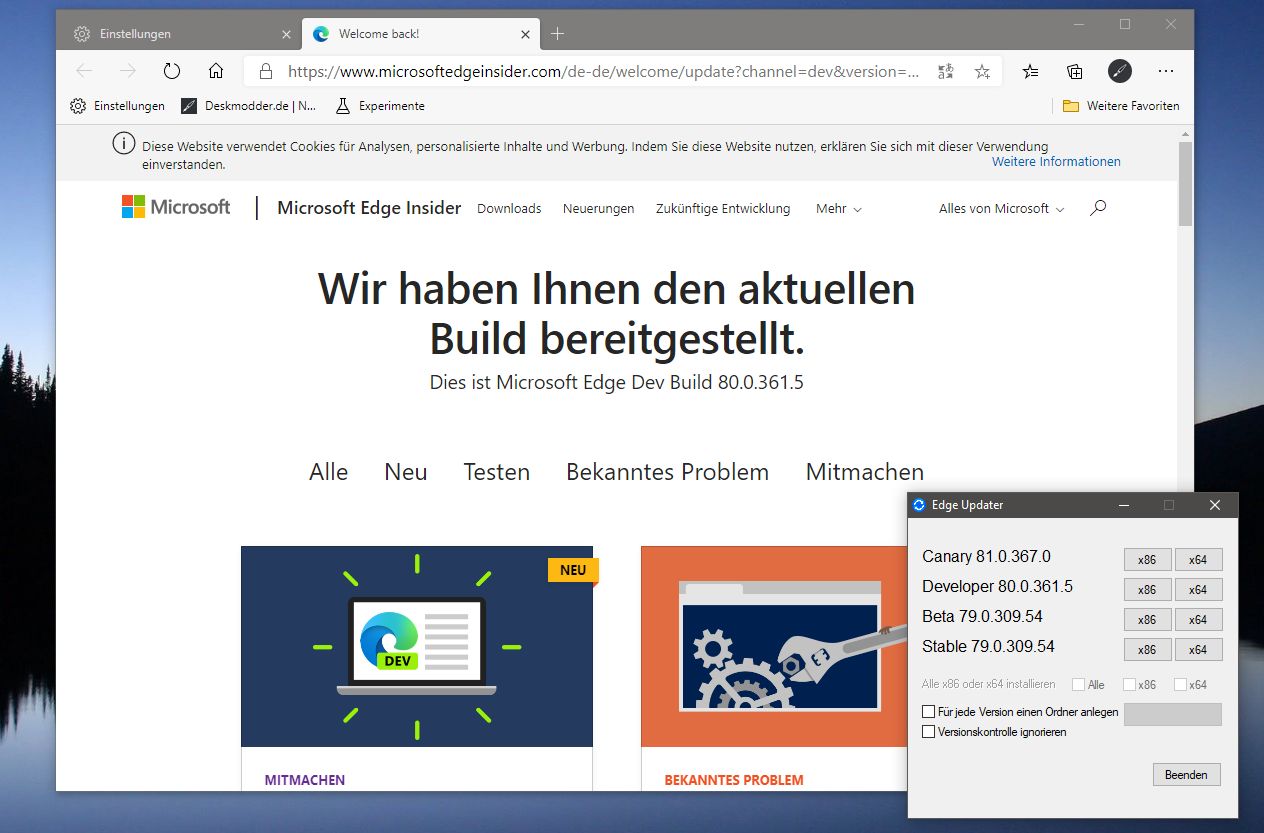Image resolution: width=1264 pixels, height=833 pixels.
Task: Select the Testen filter
Action: [497, 472]
